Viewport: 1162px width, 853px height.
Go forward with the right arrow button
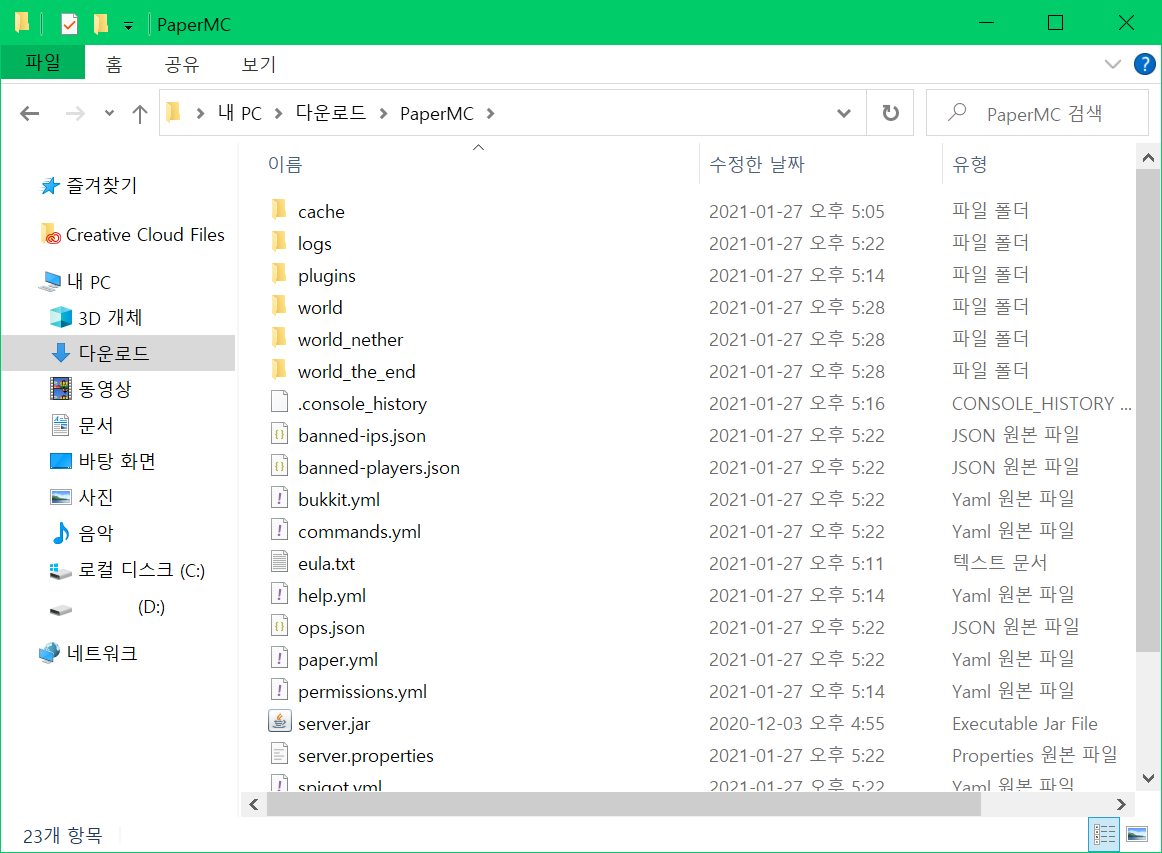[x=75, y=113]
